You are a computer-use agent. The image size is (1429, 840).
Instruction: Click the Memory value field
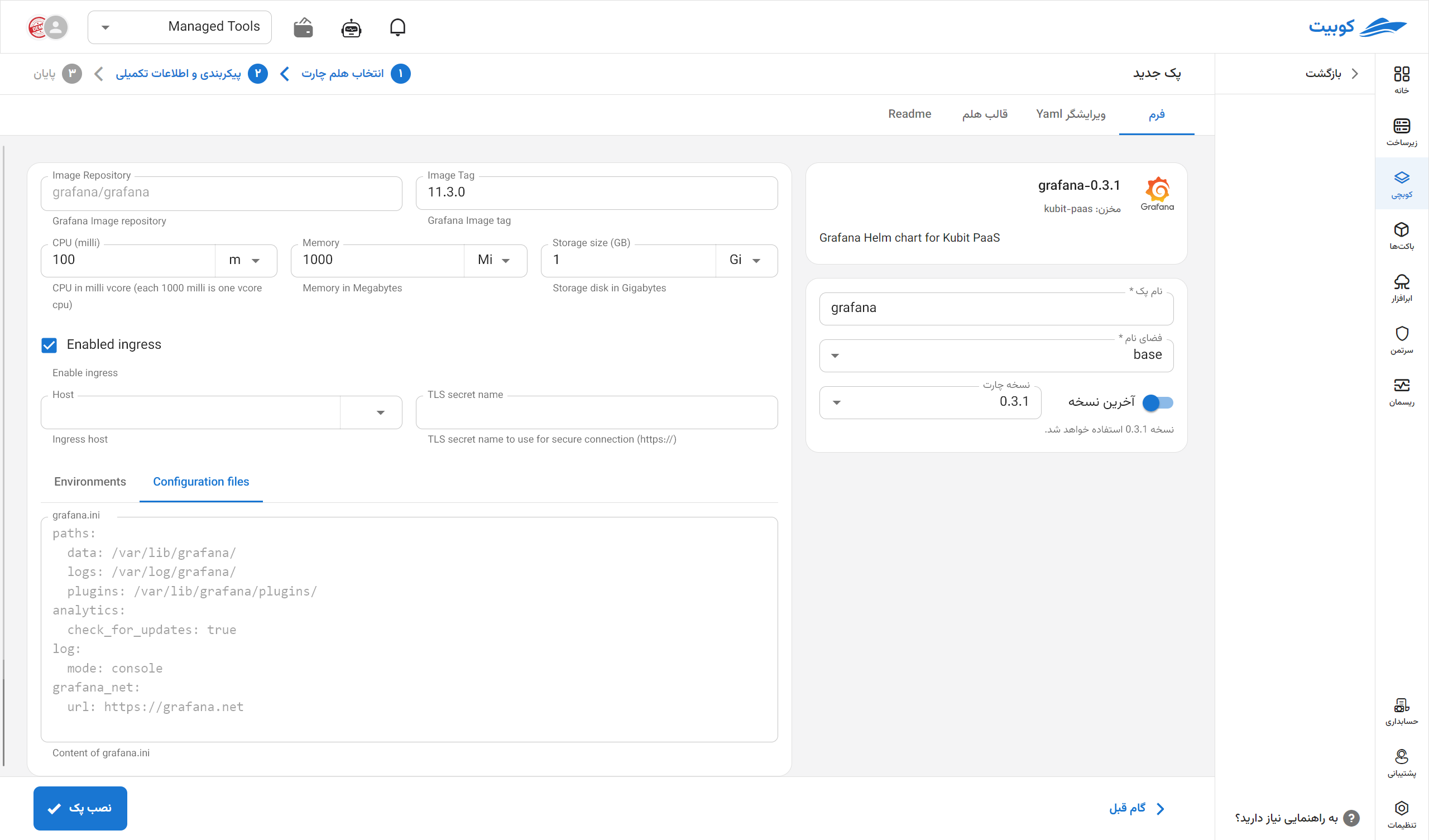[x=378, y=260]
